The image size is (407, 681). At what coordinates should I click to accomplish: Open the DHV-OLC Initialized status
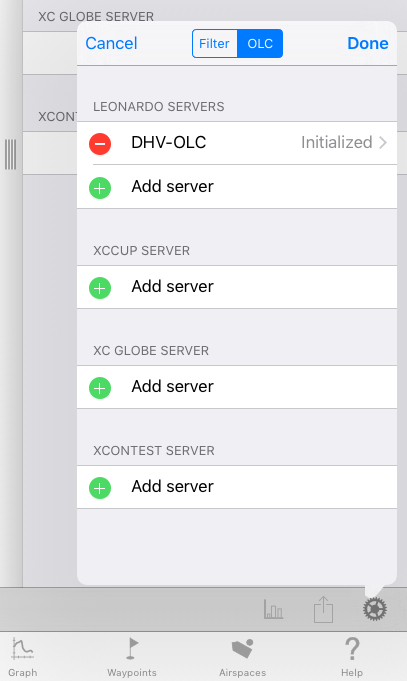pyautogui.click(x=337, y=142)
